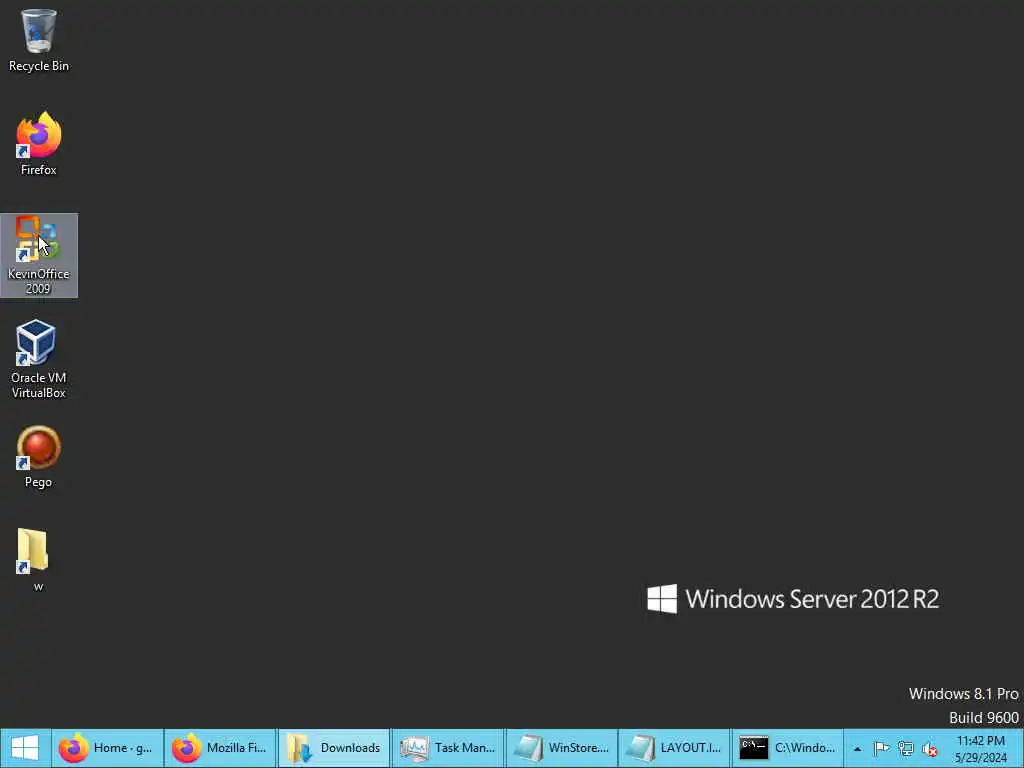
Task: Switch to the LAYOUT notepad taskbar button
Action: [674, 748]
